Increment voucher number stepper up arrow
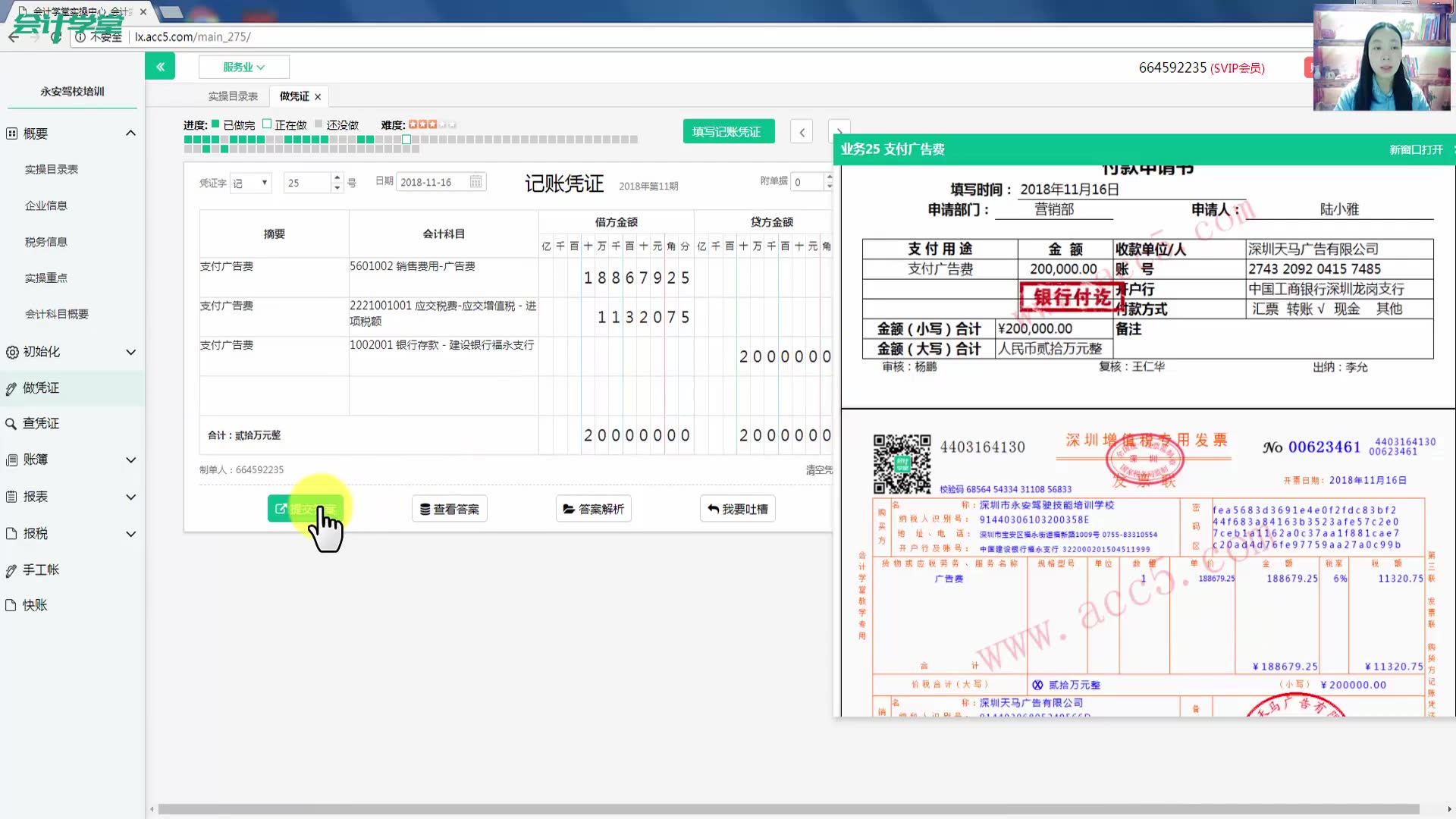The image size is (1456, 819). click(x=337, y=177)
